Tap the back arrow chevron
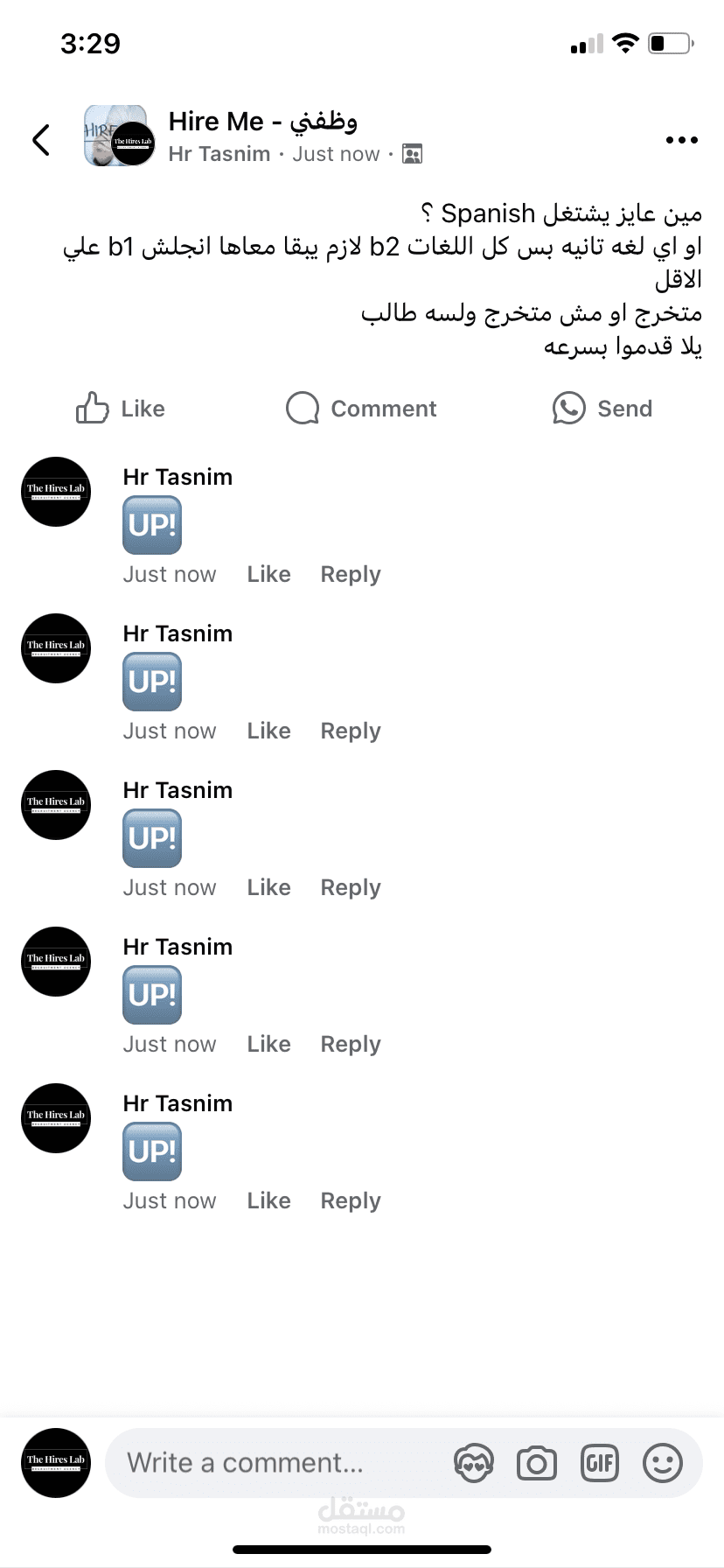Viewport: 724px width, 1568px height. click(x=41, y=140)
